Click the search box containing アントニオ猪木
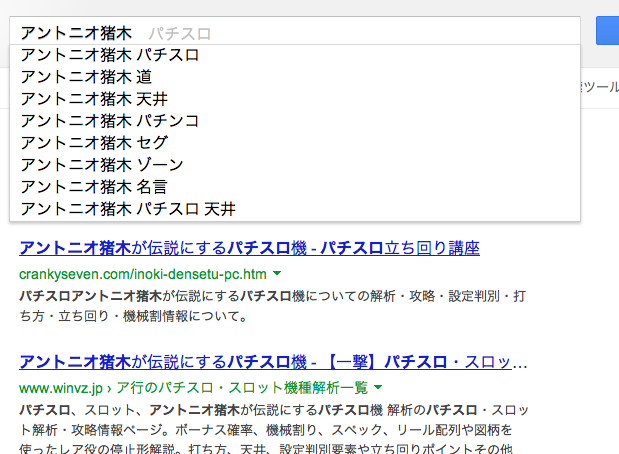The width and height of the screenshot is (619, 454). coord(294,31)
